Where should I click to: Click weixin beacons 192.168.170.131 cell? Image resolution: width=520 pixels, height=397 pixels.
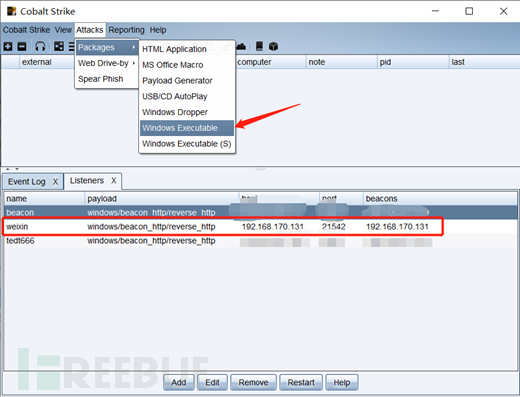click(x=397, y=227)
